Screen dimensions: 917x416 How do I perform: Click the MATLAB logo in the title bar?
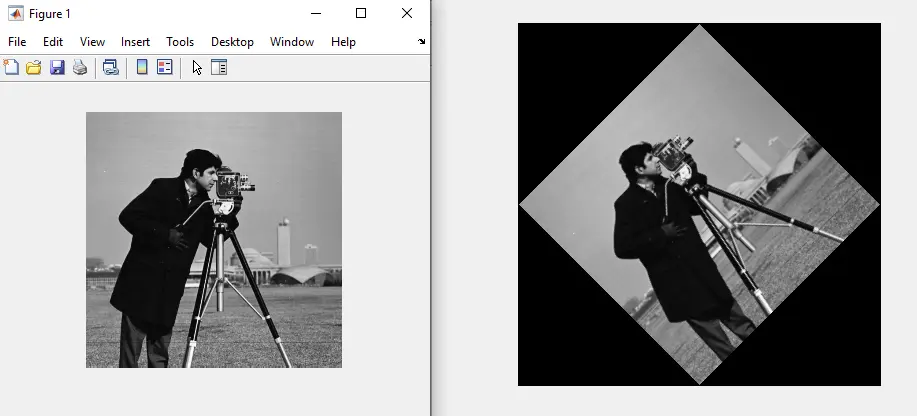pyautogui.click(x=16, y=13)
